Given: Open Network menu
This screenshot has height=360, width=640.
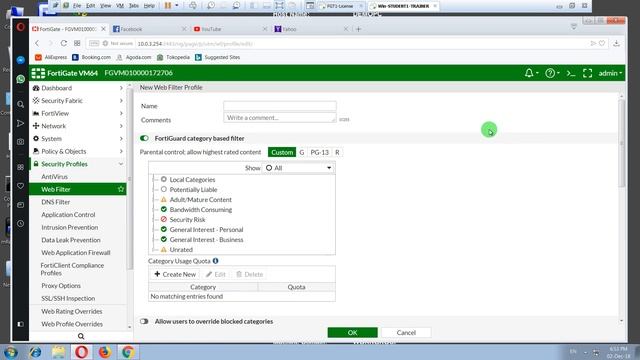Looking at the screenshot, I should point(53,126).
